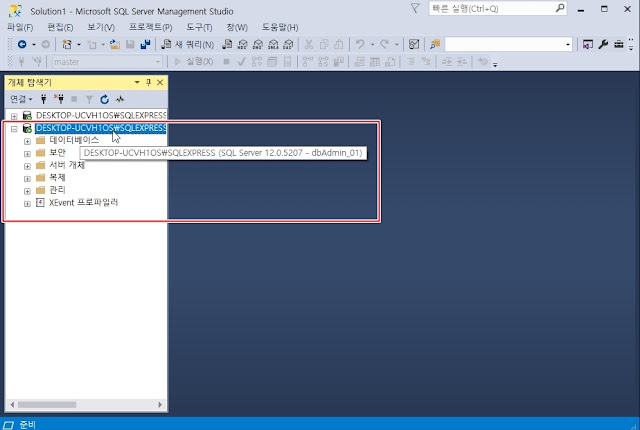This screenshot has height=430, width=640.
Task: Click the Analysis Services DAX Query icon
Action: (x=289, y=44)
